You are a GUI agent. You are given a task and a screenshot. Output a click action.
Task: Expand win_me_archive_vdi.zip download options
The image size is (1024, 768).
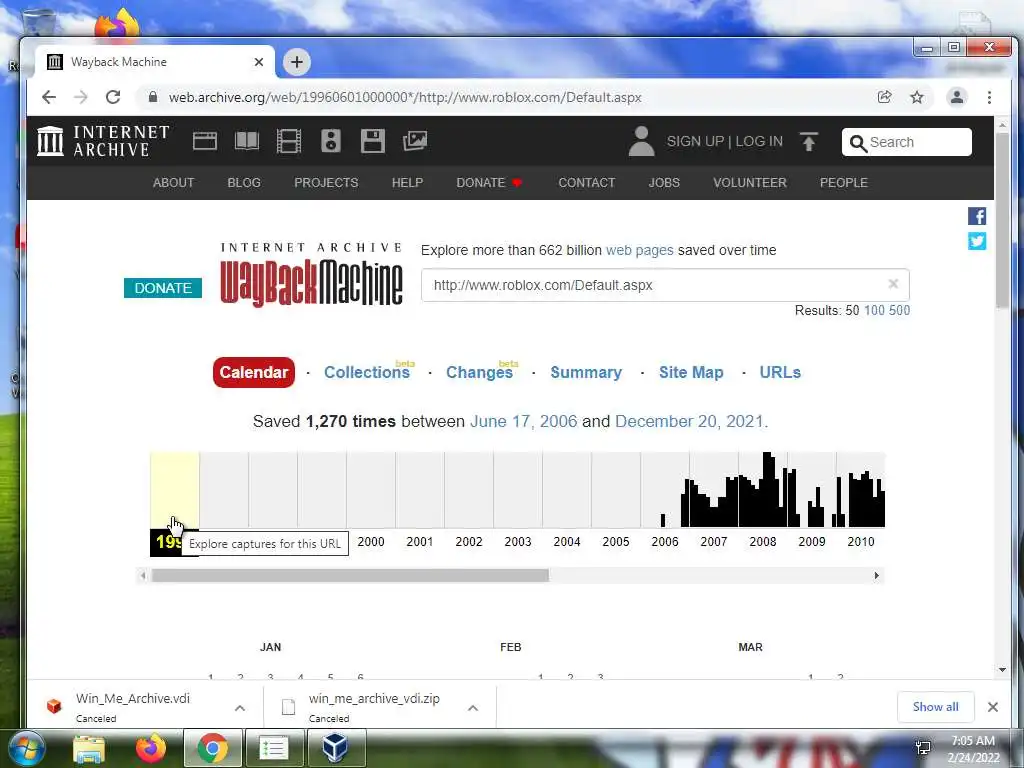coord(473,708)
